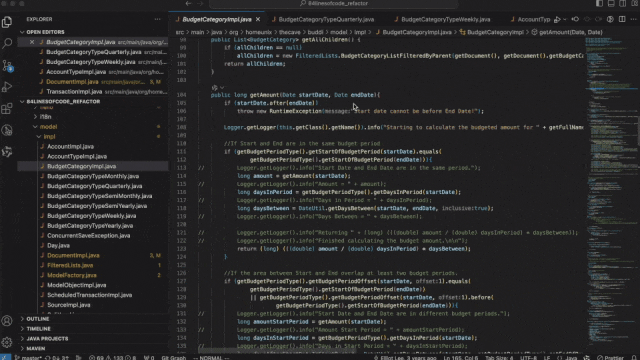Image resolution: width=640 pixels, height=360 pixels.
Task: Click the title bar command search box
Action: [333, 3]
